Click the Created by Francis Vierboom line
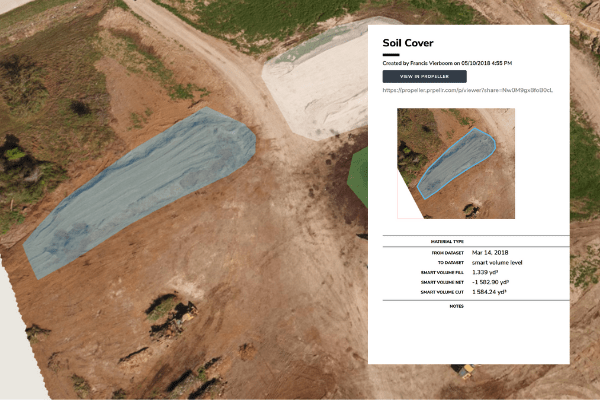 pos(447,63)
